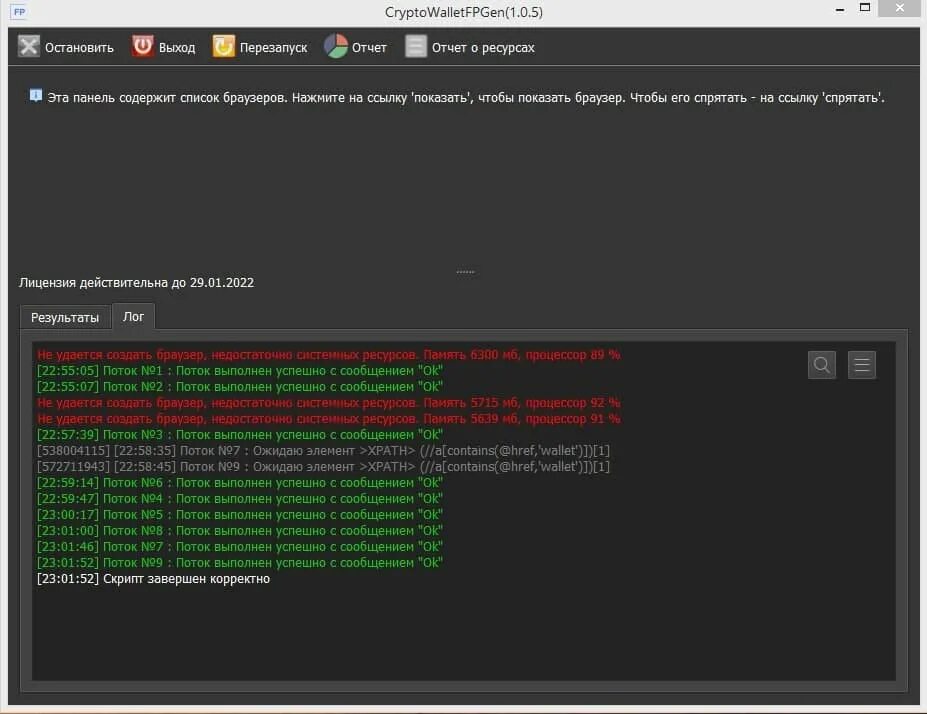Click the CryptoWalletFPGen(1.0.5) window title

click(464, 12)
